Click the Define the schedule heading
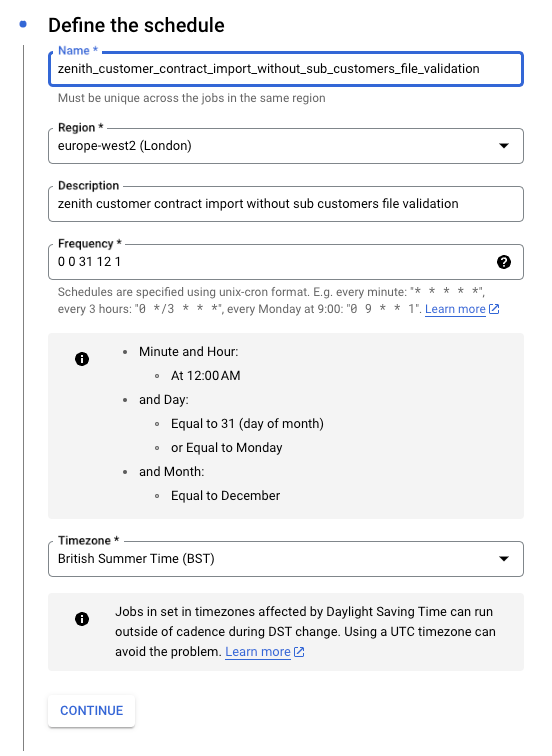 click(x=136, y=25)
